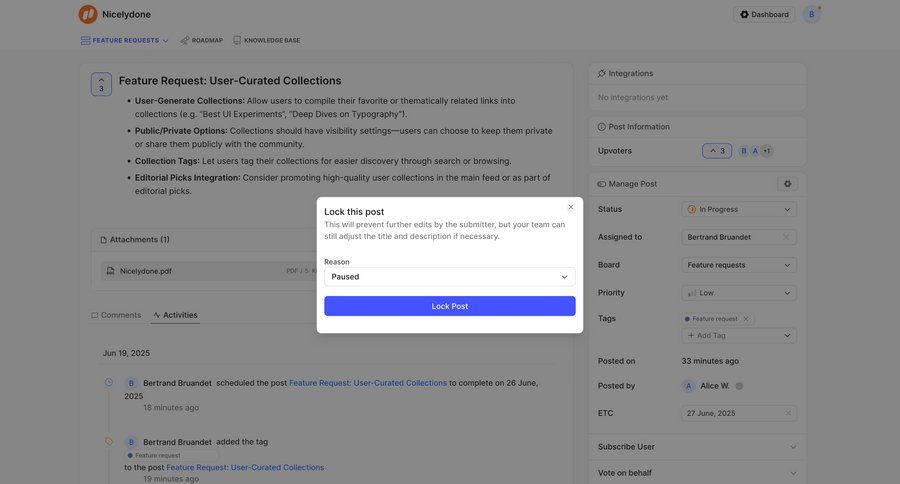The image size is (900, 484).
Task: Click the Jun 19, 2025 date label
Action: pyautogui.click(x=126, y=353)
